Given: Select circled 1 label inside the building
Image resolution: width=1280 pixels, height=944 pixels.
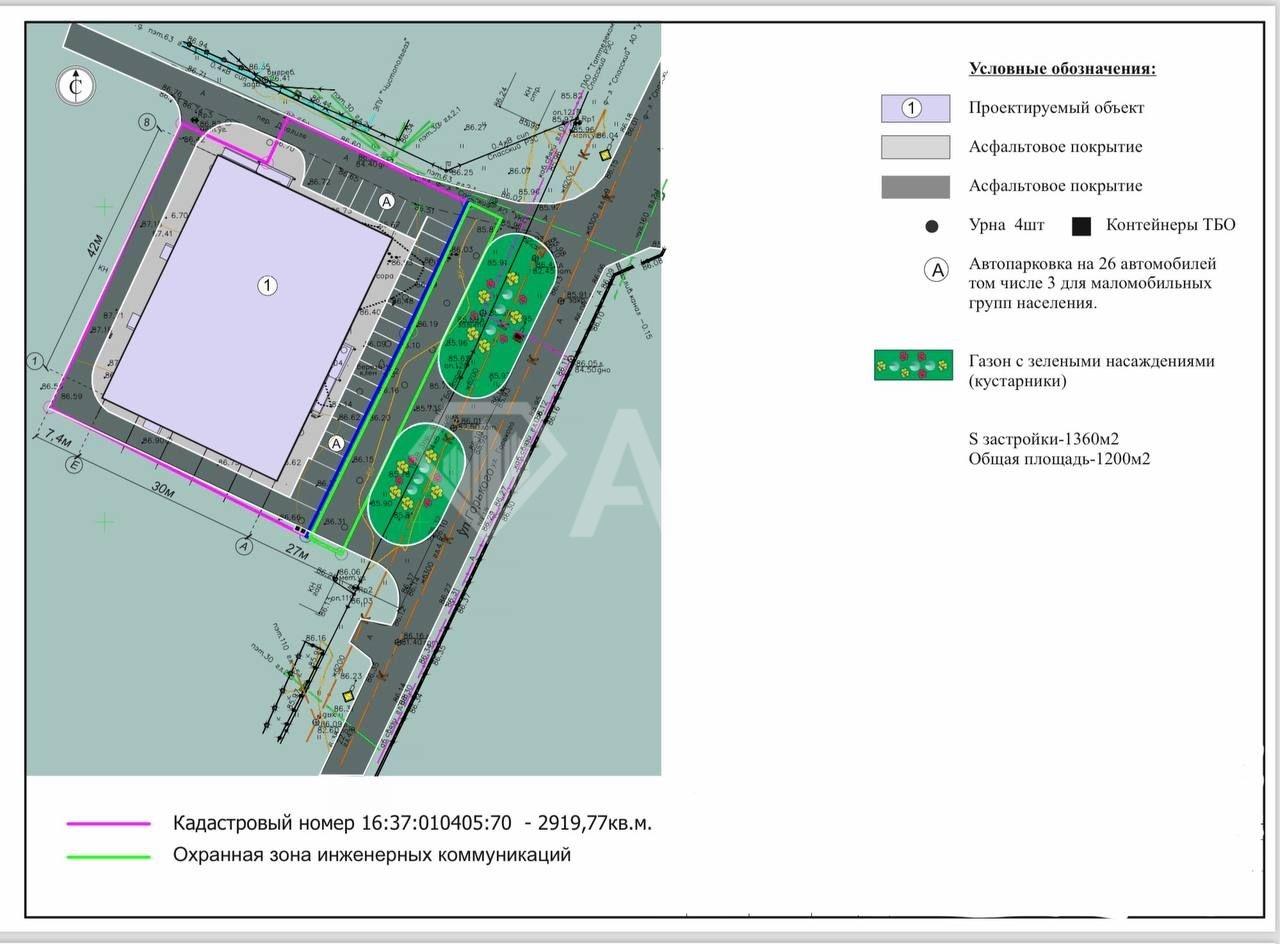Looking at the screenshot, I should pyautogui.click(x=267, y=286).
